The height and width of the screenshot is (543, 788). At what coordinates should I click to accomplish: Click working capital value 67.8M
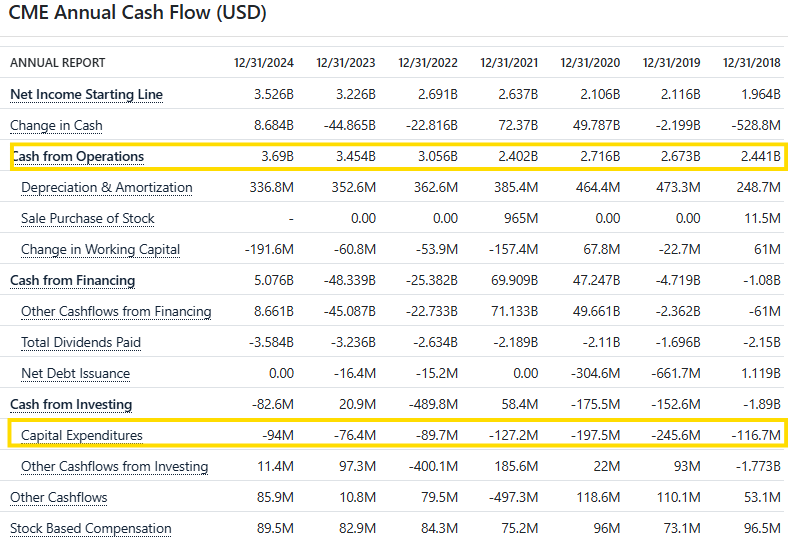click(602, 250)
